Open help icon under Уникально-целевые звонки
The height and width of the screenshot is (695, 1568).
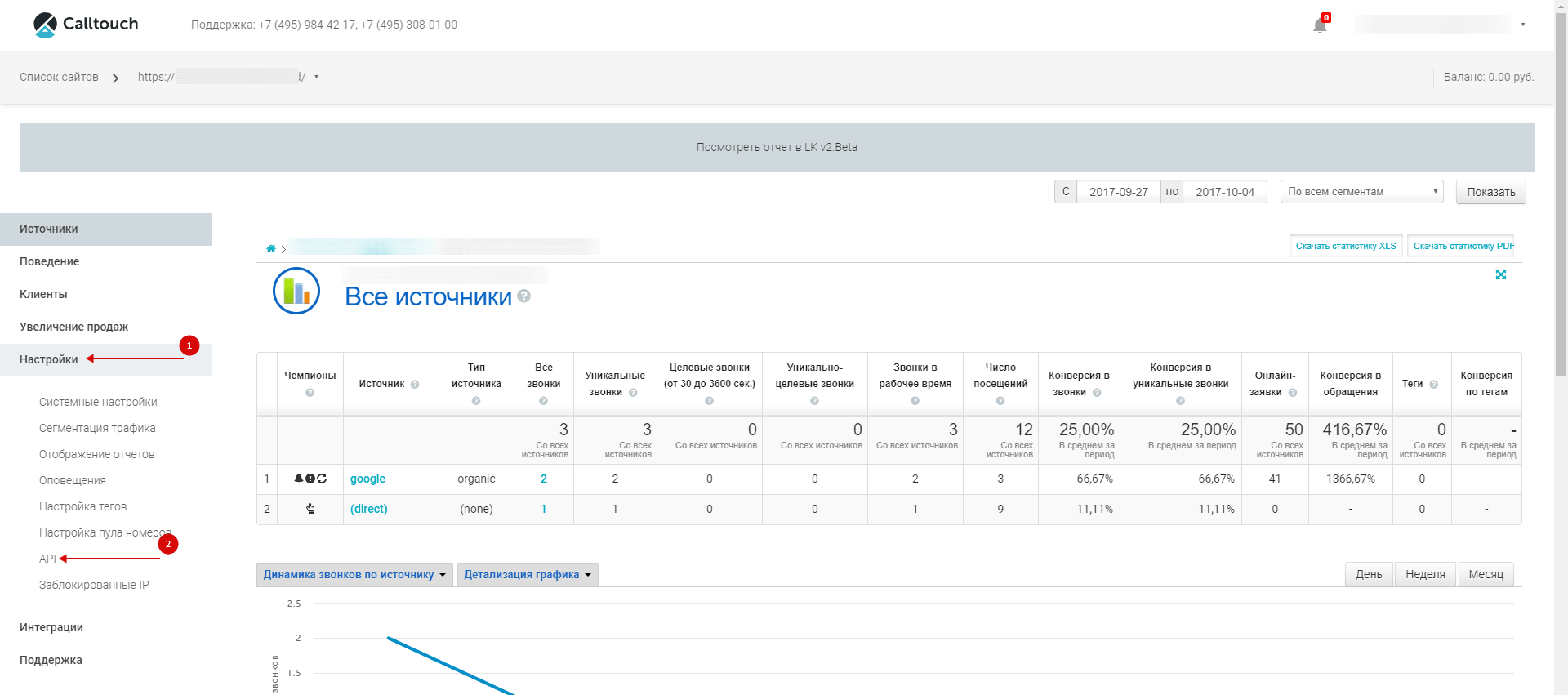(814, 401)
